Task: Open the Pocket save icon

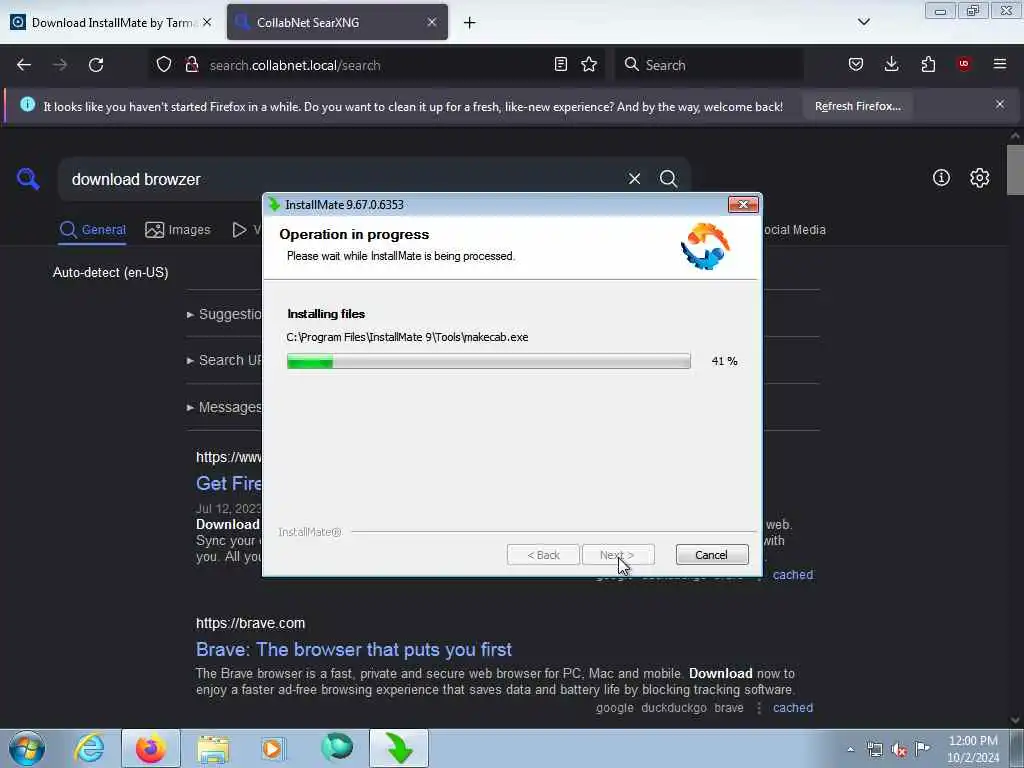Action: (856, 64)
